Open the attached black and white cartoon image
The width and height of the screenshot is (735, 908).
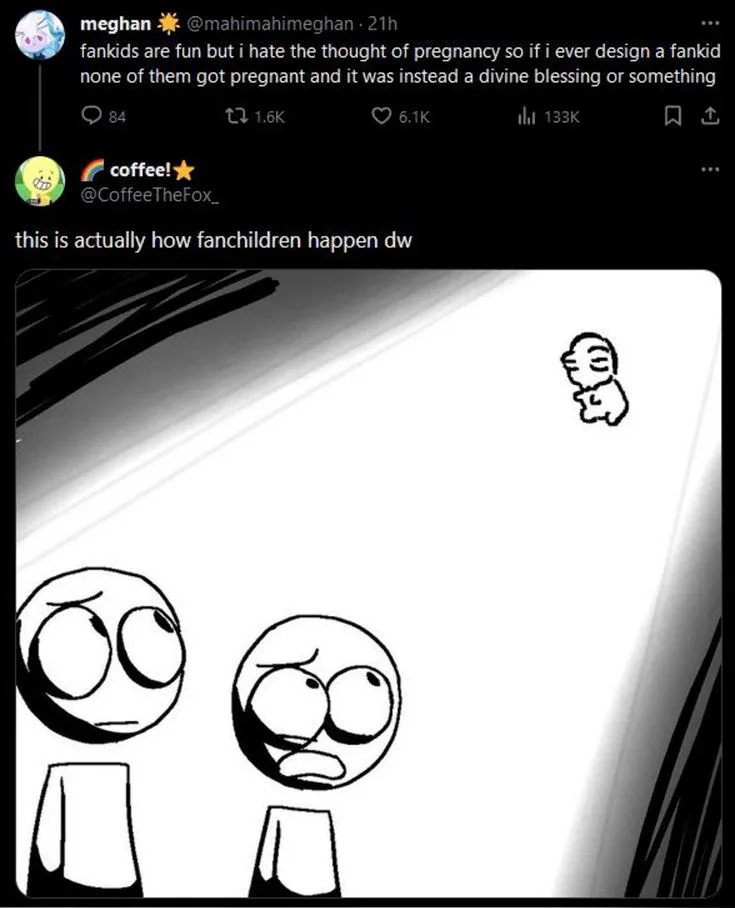pyautogui.click(x=368, y=584)
